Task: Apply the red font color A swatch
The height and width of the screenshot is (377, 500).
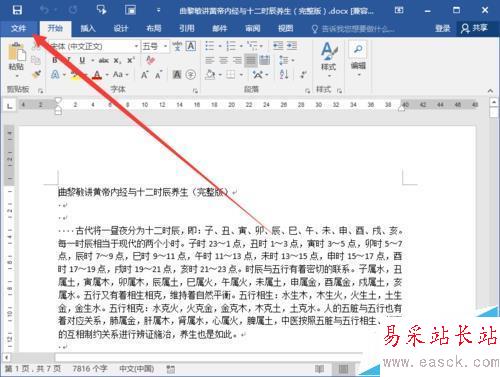Action: point(97,75)
